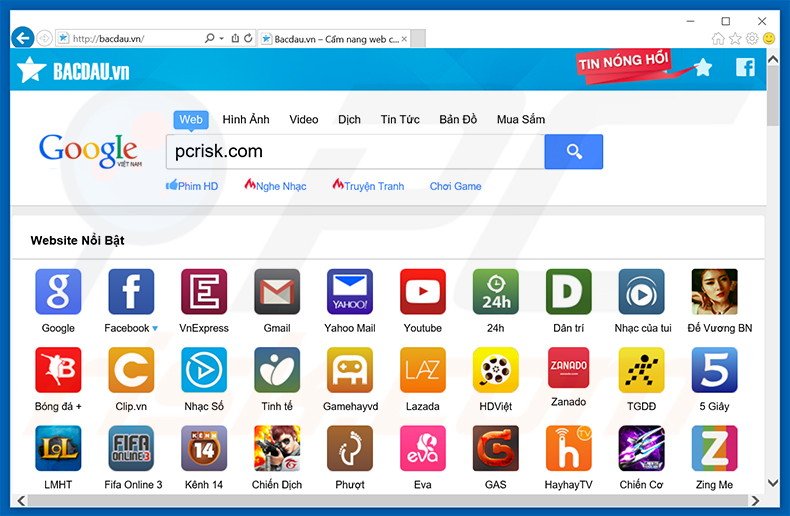Open the Gmail tile

pos(277,292)
